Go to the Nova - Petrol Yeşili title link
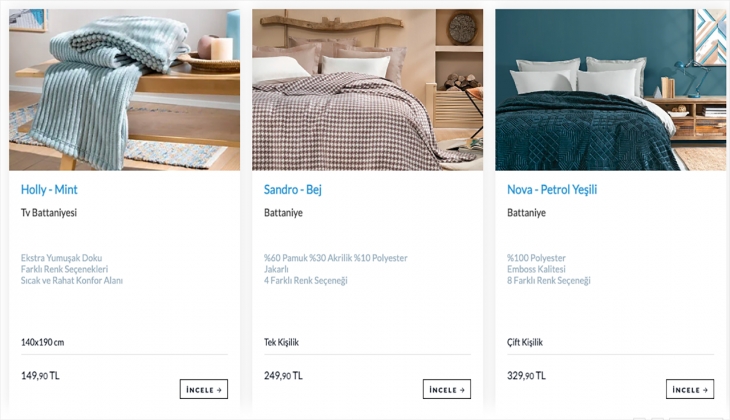The height and width of the screenshot is (420, 730). (552, 189)
